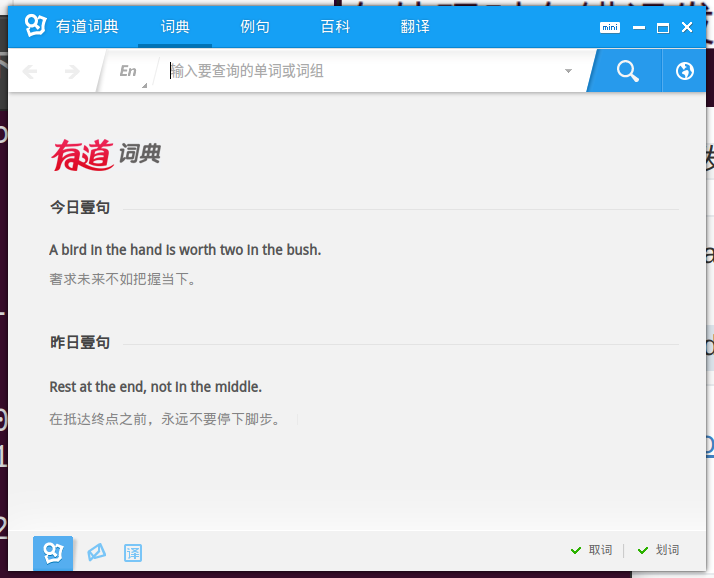Toggle the 取词 checkbox
This screenshot has width=714, height=578.
pos(591,550)
